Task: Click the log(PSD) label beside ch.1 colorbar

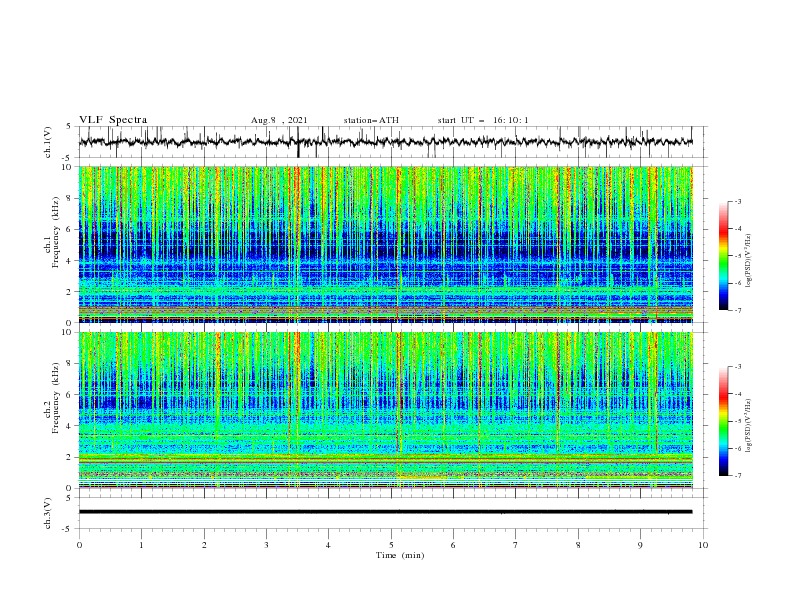Action: pyautogui.click(x=749, y=261)
